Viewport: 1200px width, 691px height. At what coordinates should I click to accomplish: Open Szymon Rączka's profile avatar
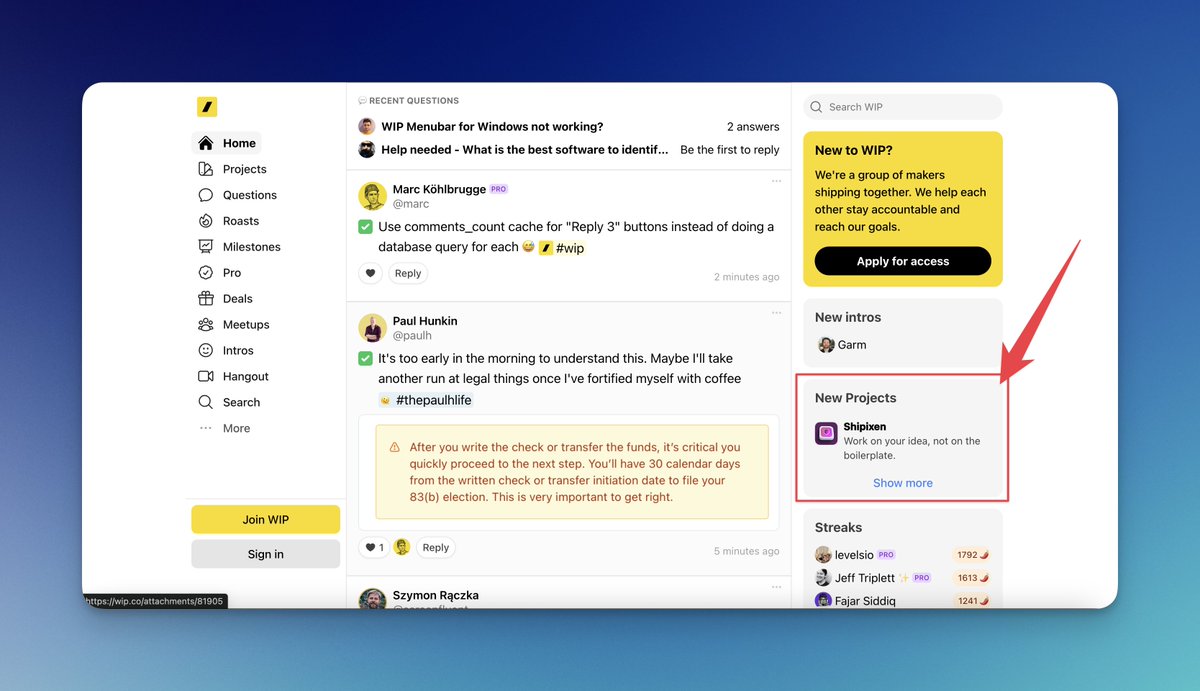(373, 600)
